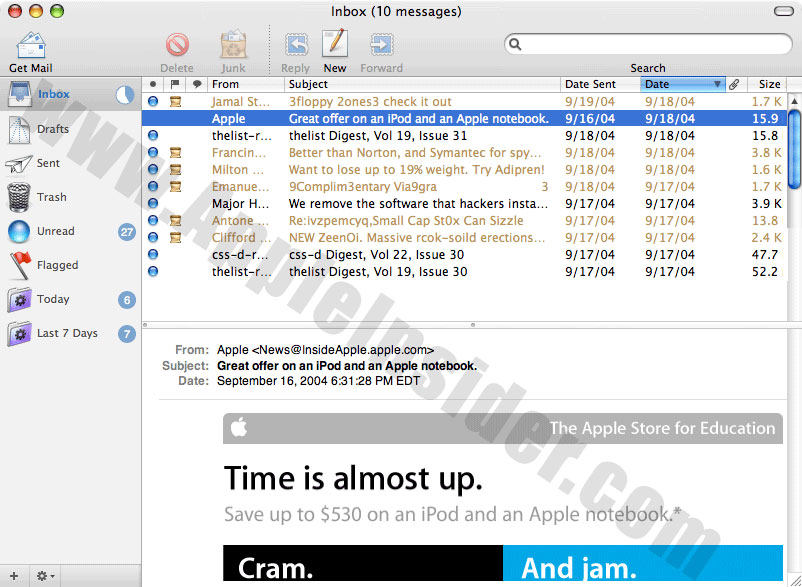Click junk bag icon on Francin... row
The image size is (802, 587).
point(175,153)
